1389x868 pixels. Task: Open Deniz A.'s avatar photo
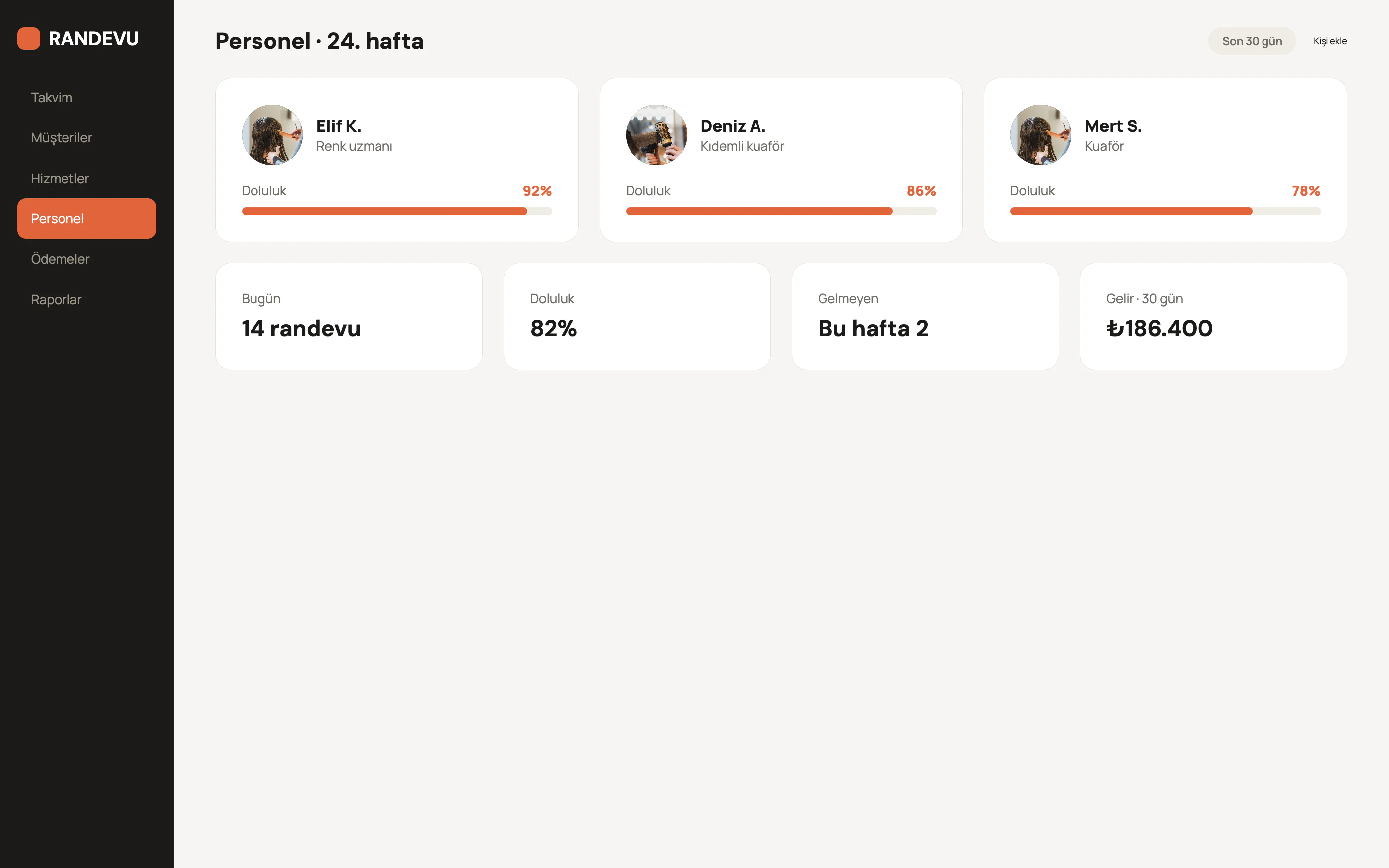(656, 135)
